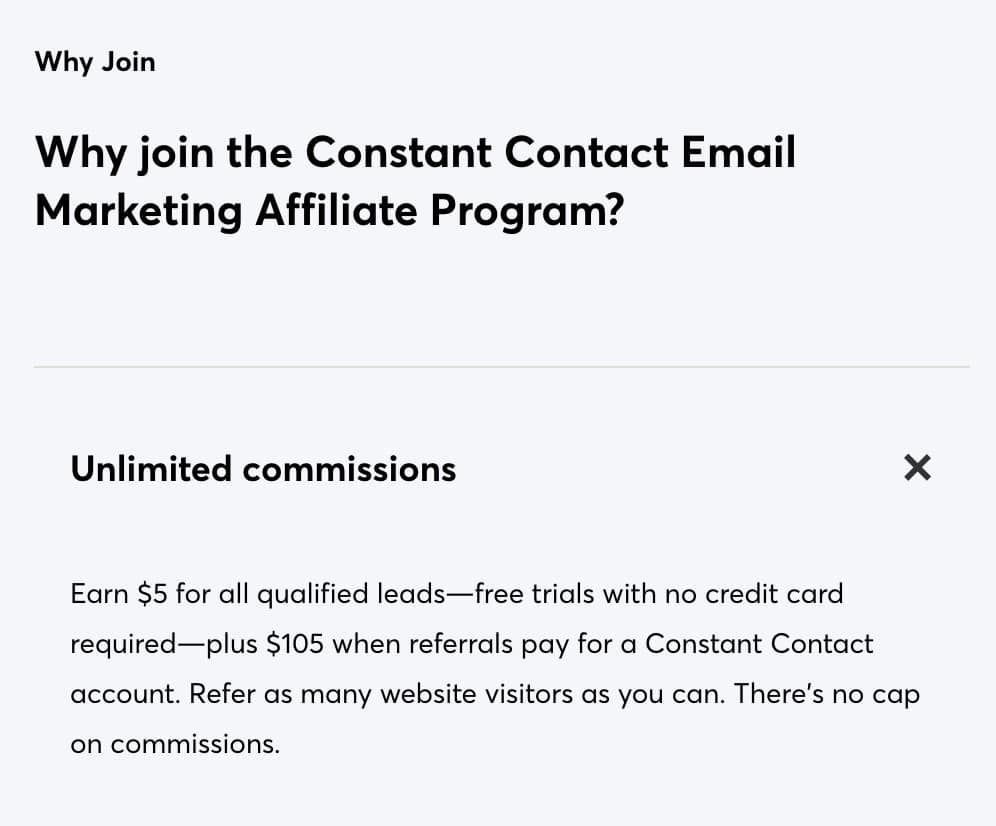Select the Why Join section label

pos(95,62)
